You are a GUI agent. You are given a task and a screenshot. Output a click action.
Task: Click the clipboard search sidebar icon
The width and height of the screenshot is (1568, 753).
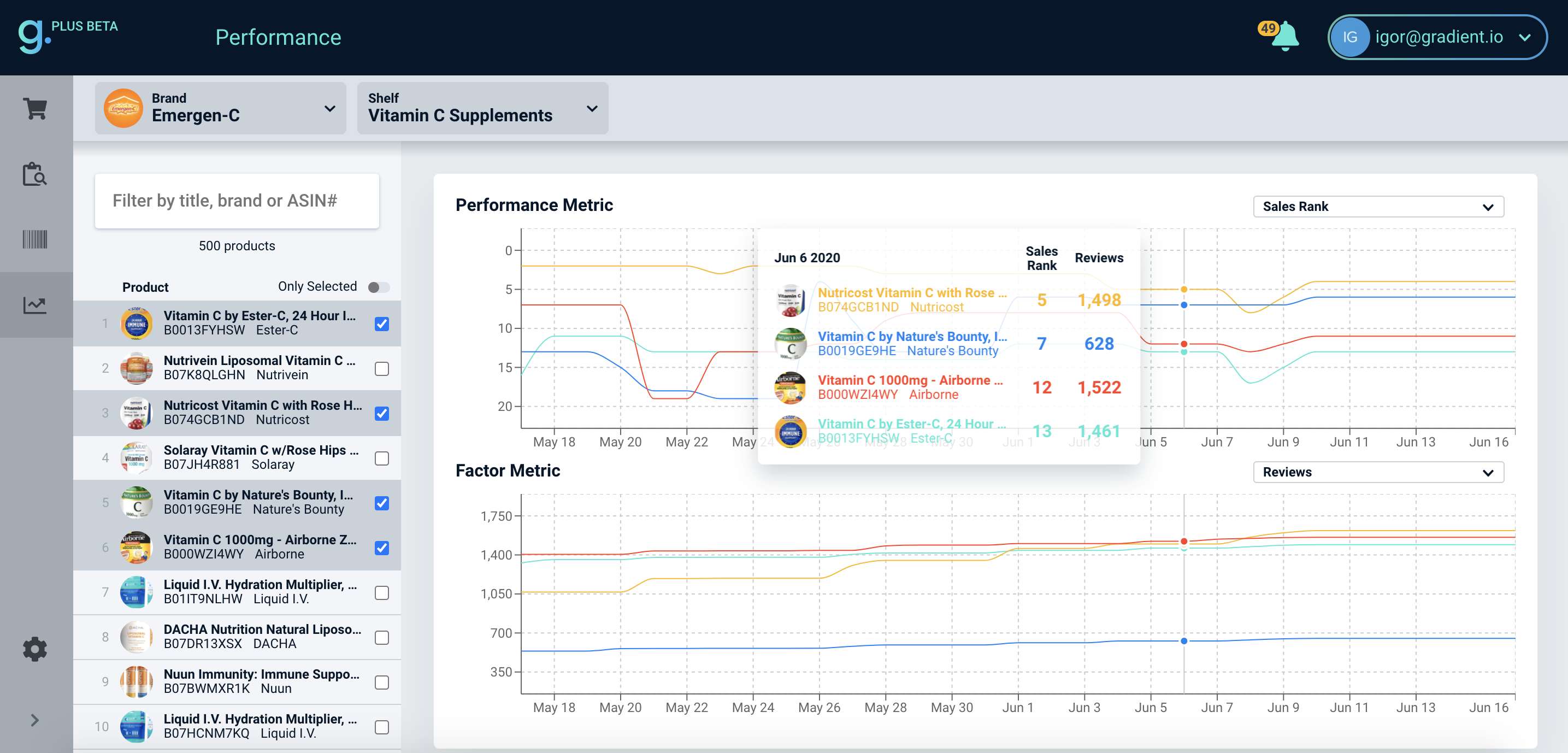tap(36, 174)
